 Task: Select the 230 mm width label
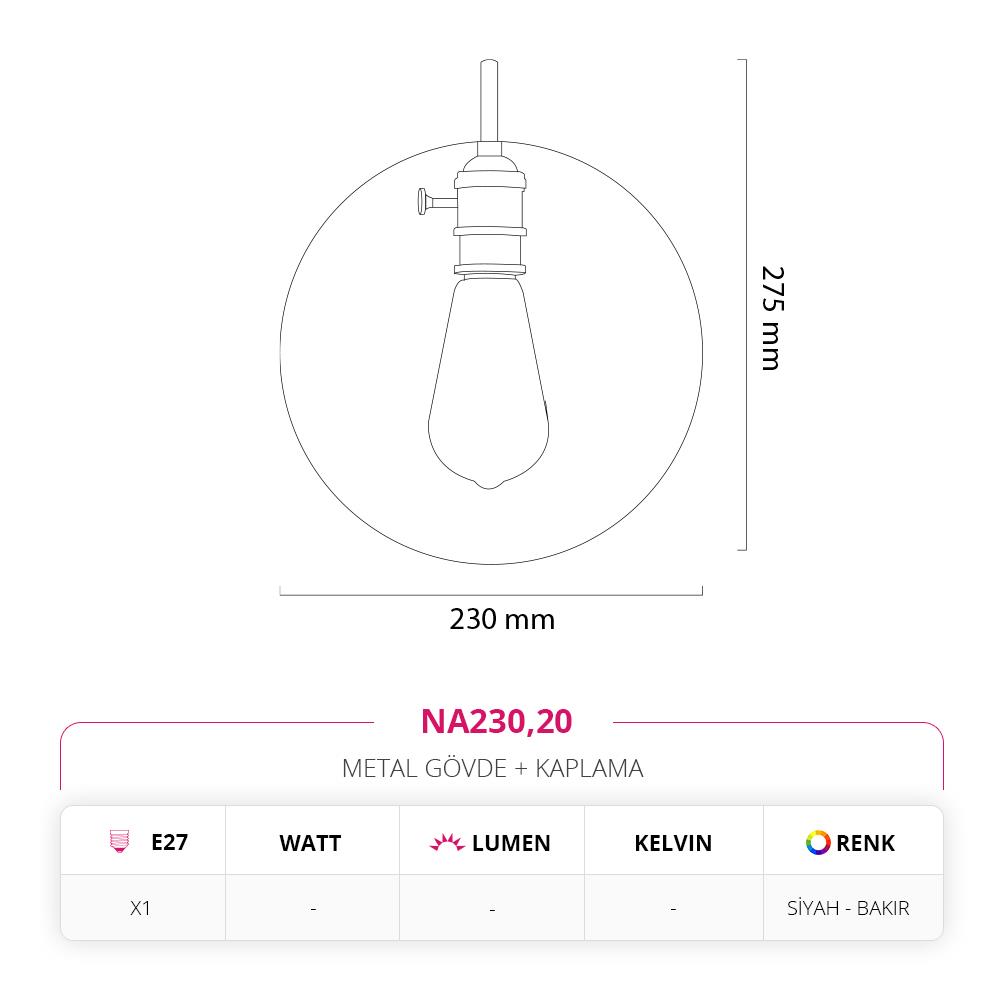point(502,620)
